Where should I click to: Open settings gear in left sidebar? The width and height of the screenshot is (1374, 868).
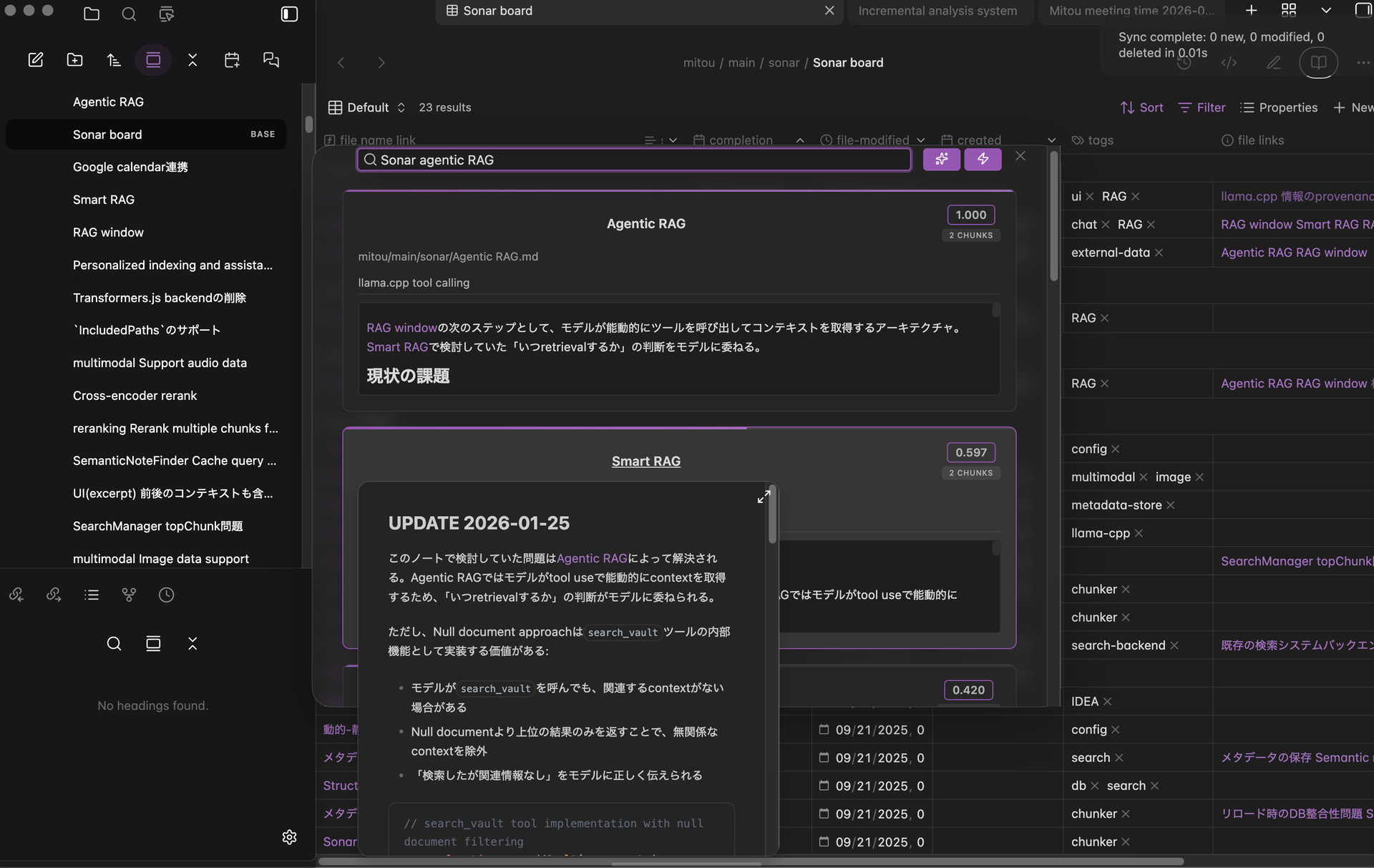[289, 837]
